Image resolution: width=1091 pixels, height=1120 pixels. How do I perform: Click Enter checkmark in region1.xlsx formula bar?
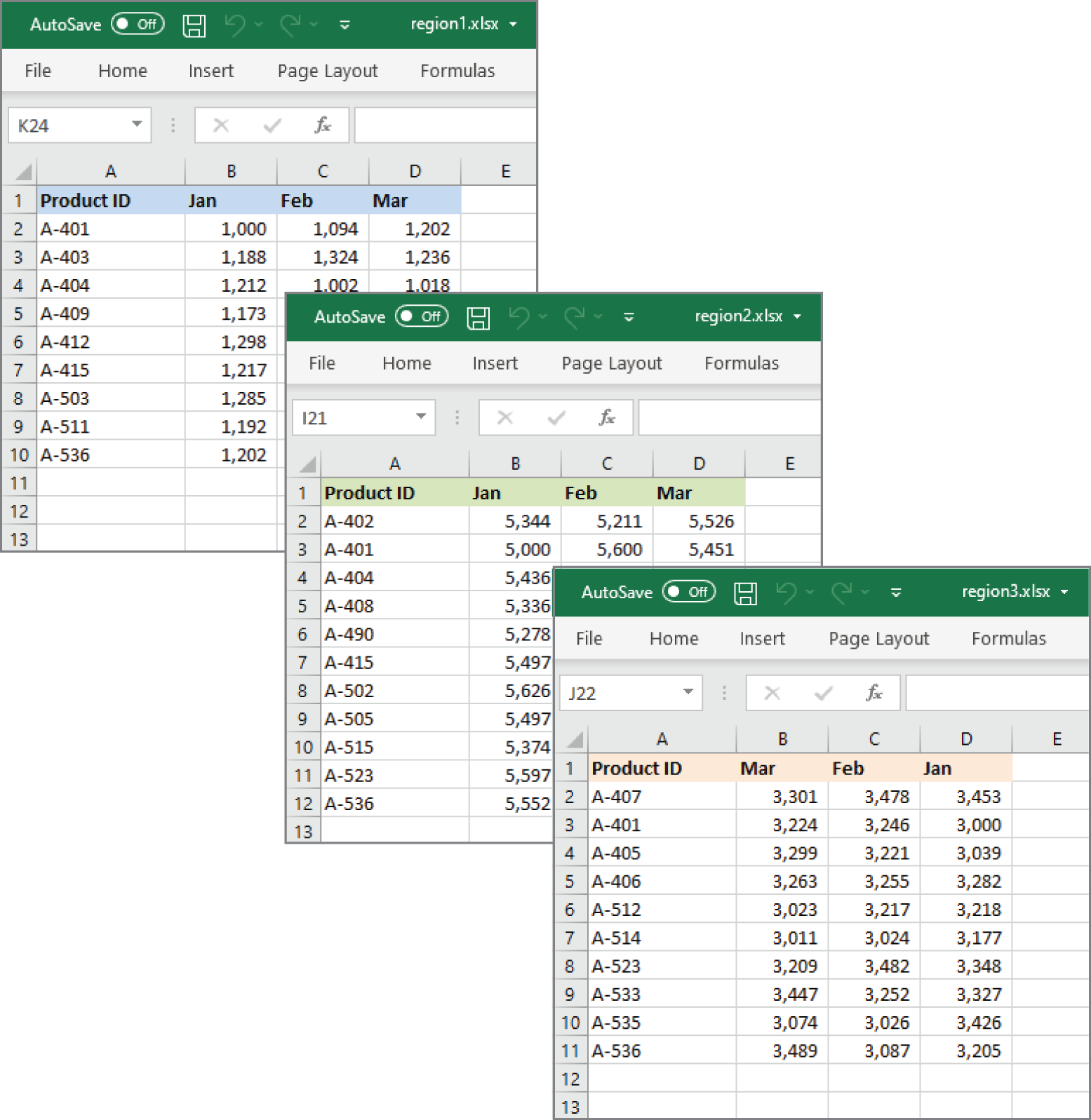pyautogui.click(x=272, y=126)
